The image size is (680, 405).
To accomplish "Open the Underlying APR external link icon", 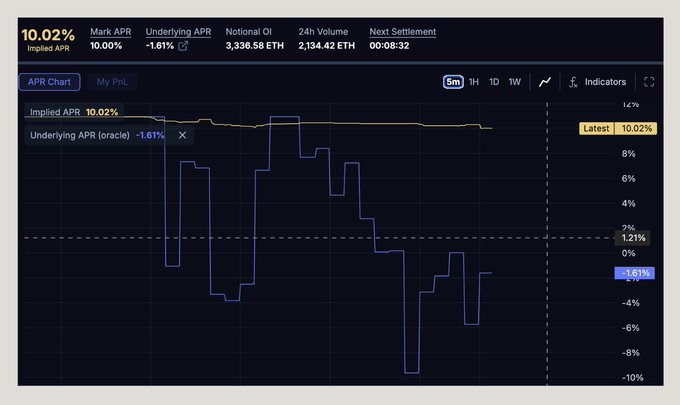I will [183, 46].
